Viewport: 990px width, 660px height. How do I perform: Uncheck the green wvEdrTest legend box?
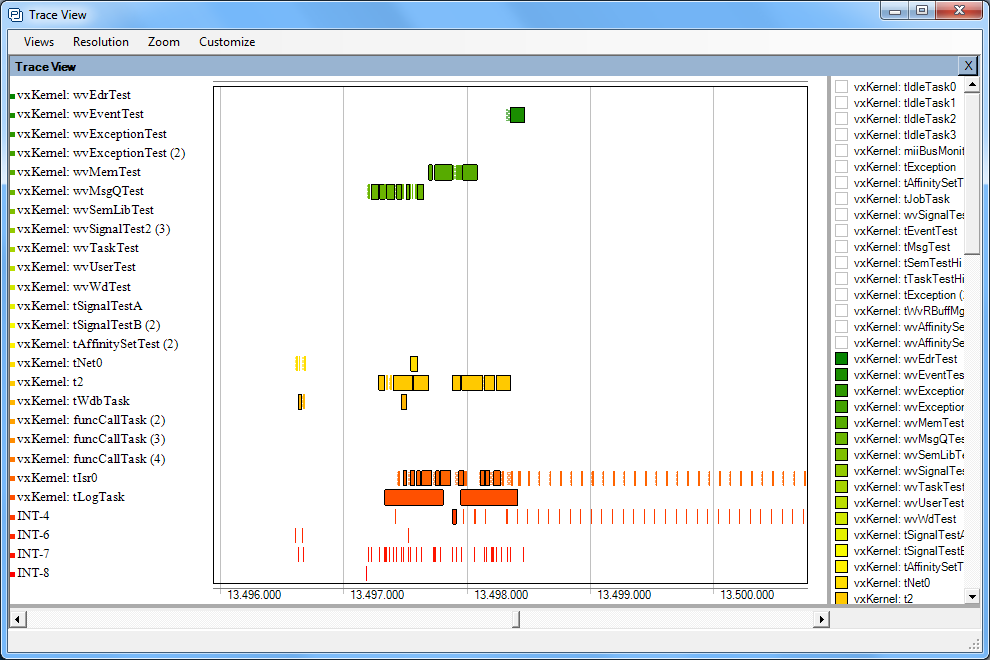[x=841, y=359]
